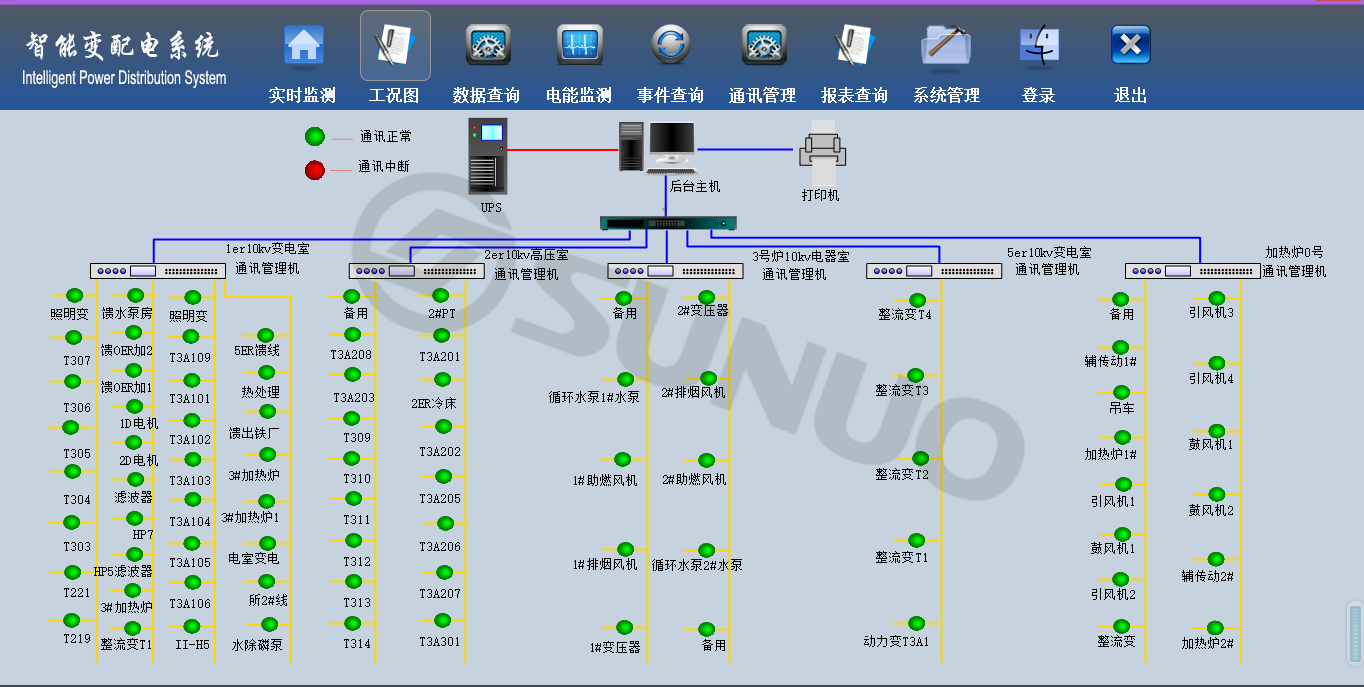This screenshot has height=687, width=1364.
Task: Click the vertical scrollbar at right edge
Action: tap(1355, 632)
